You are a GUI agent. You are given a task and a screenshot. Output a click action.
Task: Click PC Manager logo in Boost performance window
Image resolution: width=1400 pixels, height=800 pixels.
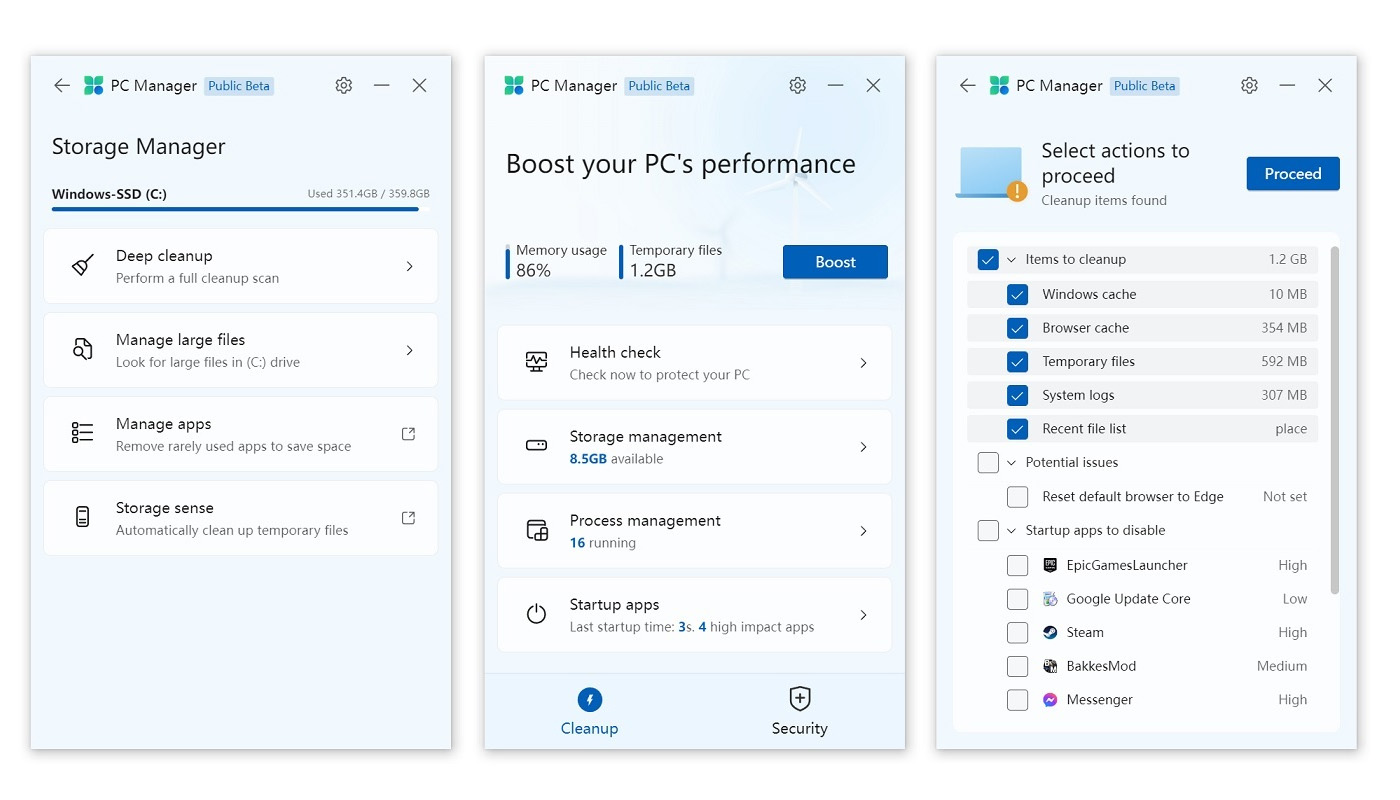pyautogui.click(x=514, y=86)
